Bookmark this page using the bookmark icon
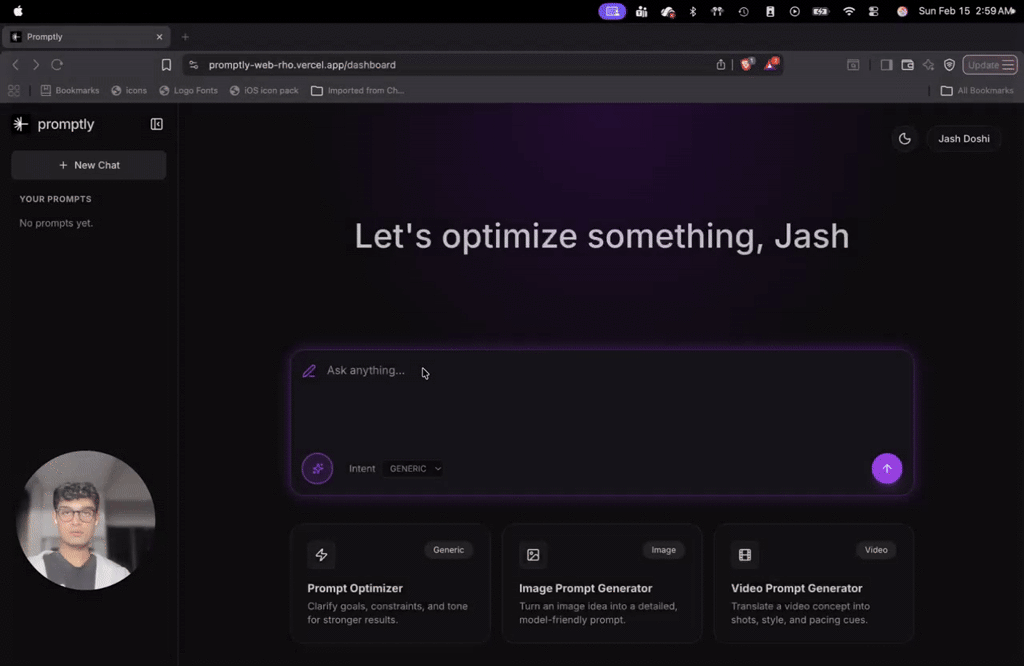 point(166,65)
